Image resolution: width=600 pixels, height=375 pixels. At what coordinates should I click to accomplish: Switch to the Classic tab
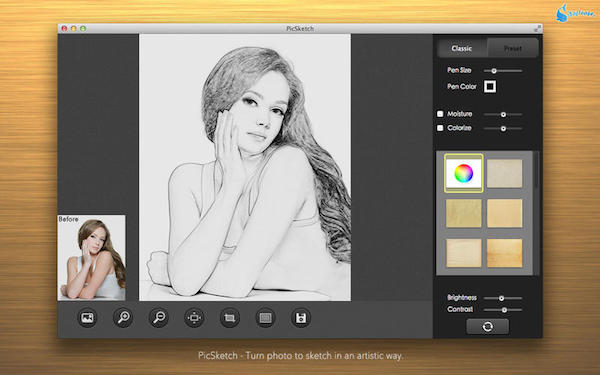(462, 48)
